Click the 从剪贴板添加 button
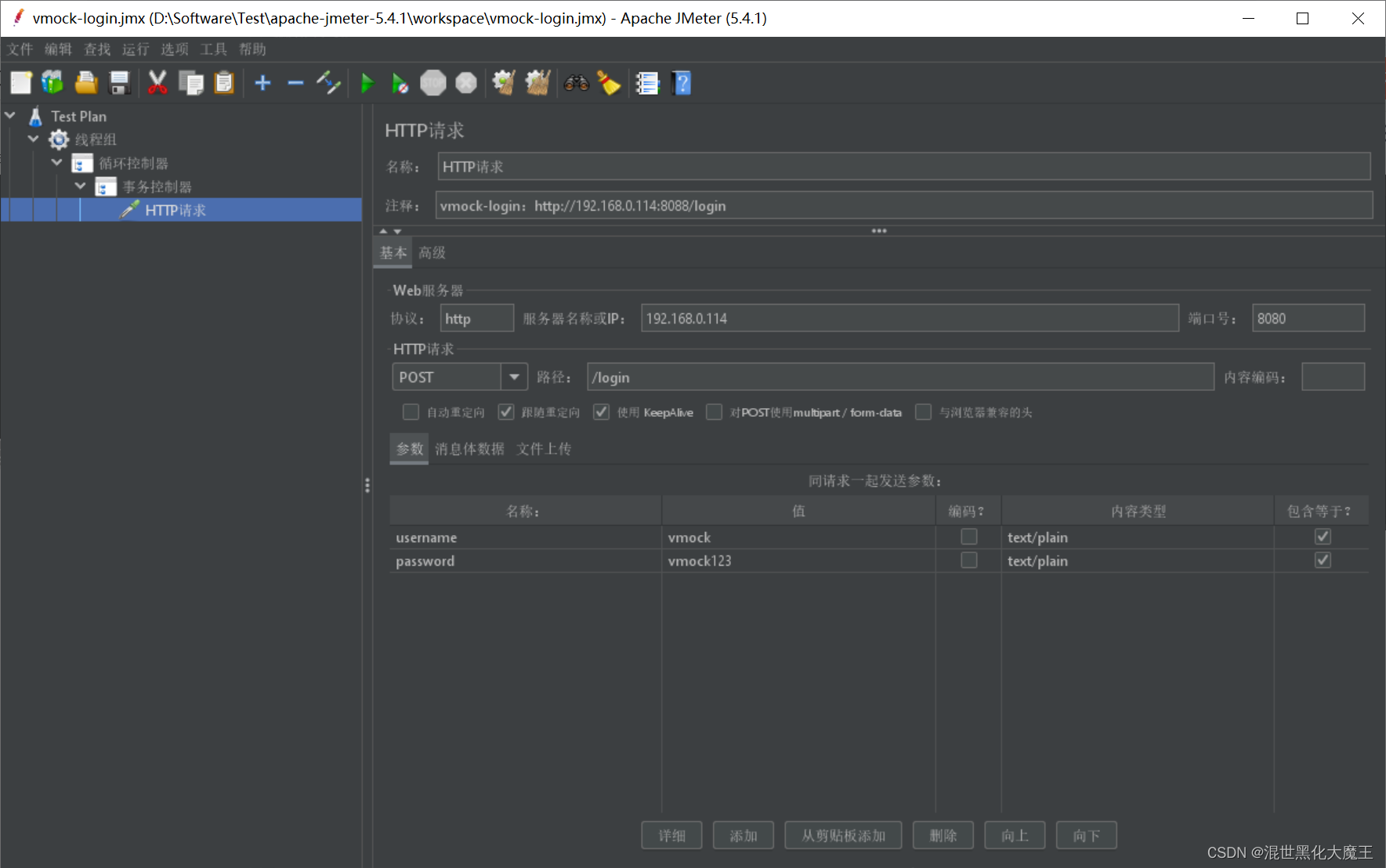The width and height of the screenshot is (1386, 868). click(x=843, y=835)
